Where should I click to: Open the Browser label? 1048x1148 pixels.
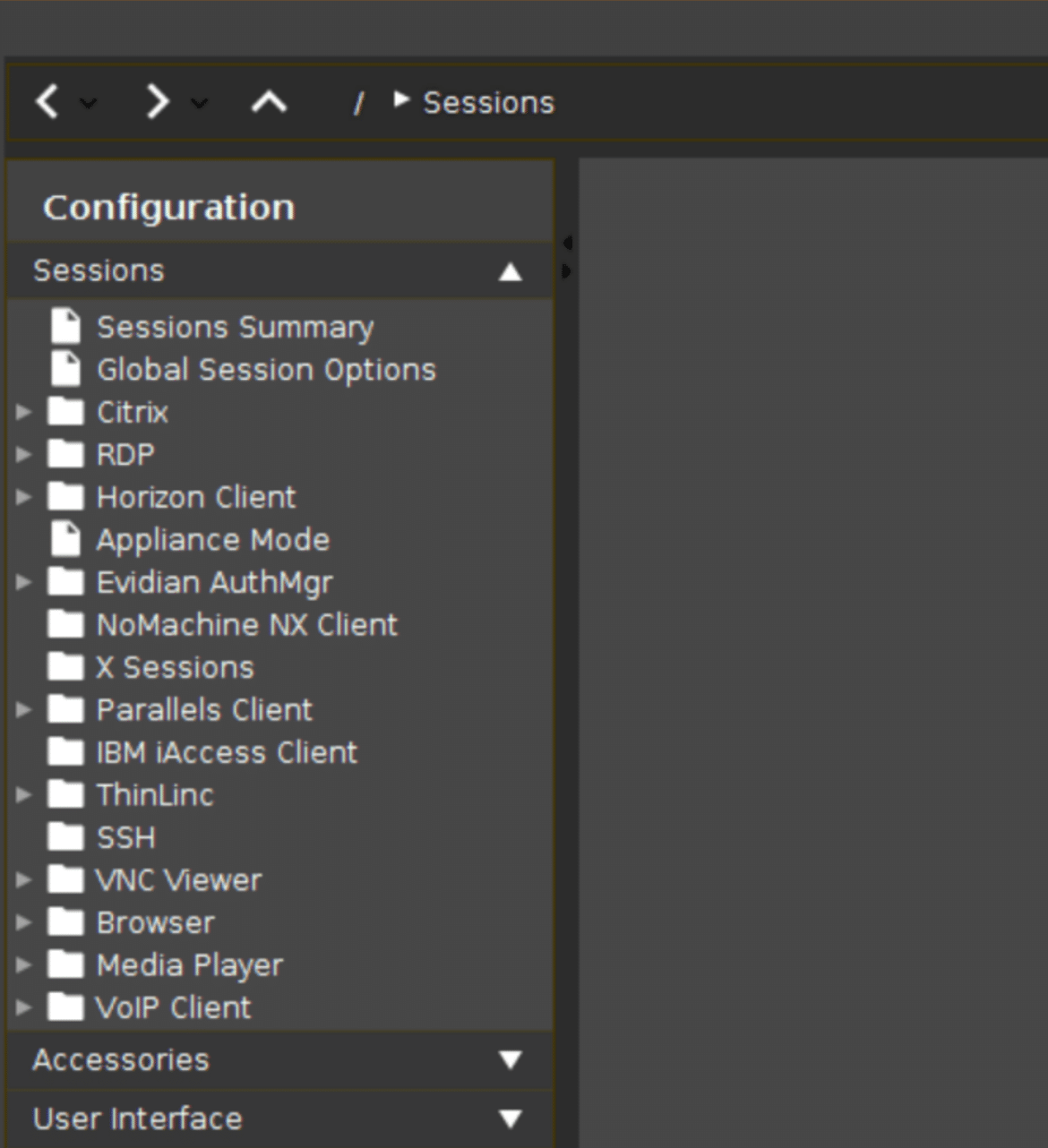[156, 922]
